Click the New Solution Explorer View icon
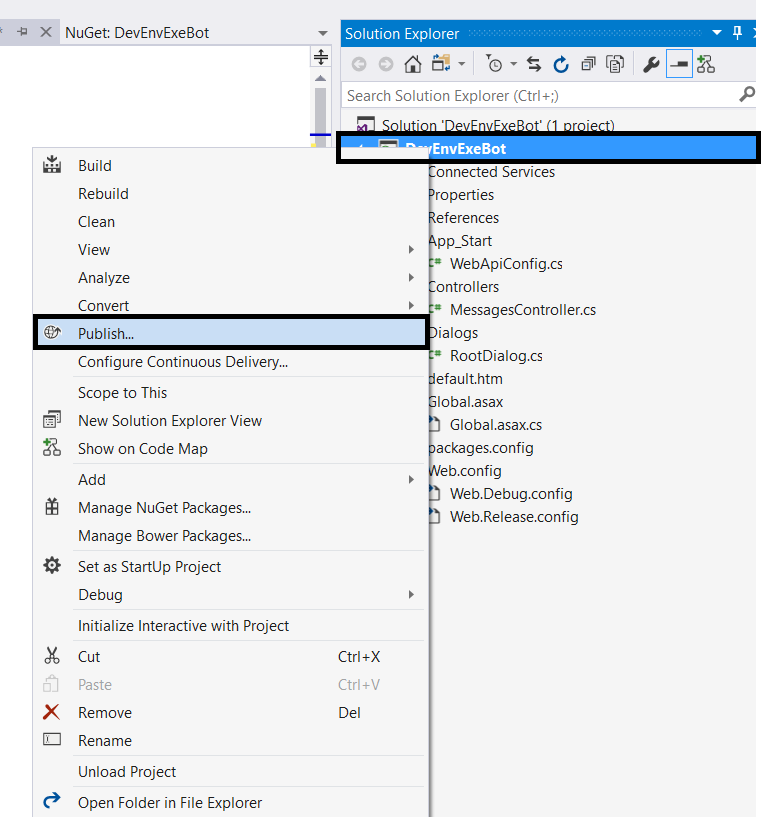Viewport: 761px width, 817px height. [52, 419]
